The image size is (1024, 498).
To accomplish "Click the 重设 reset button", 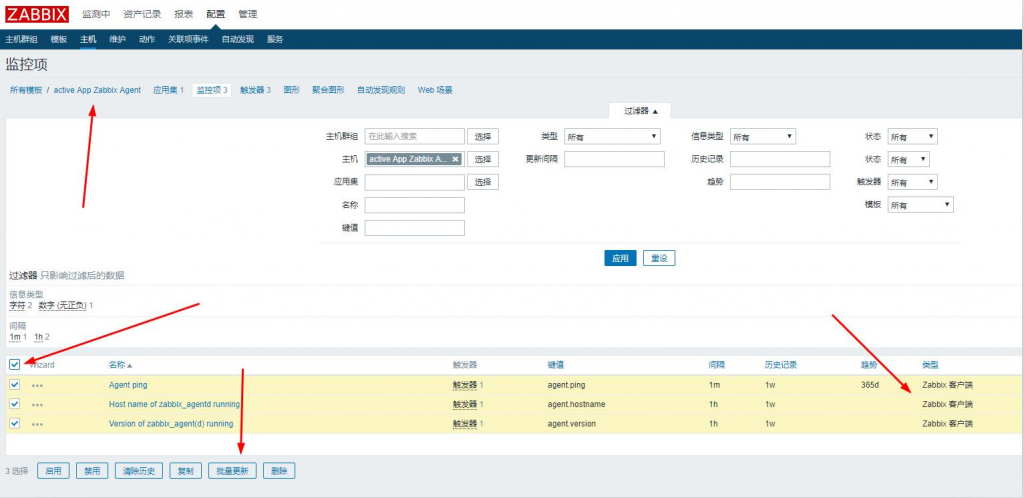I will click(x=659, y=258).
